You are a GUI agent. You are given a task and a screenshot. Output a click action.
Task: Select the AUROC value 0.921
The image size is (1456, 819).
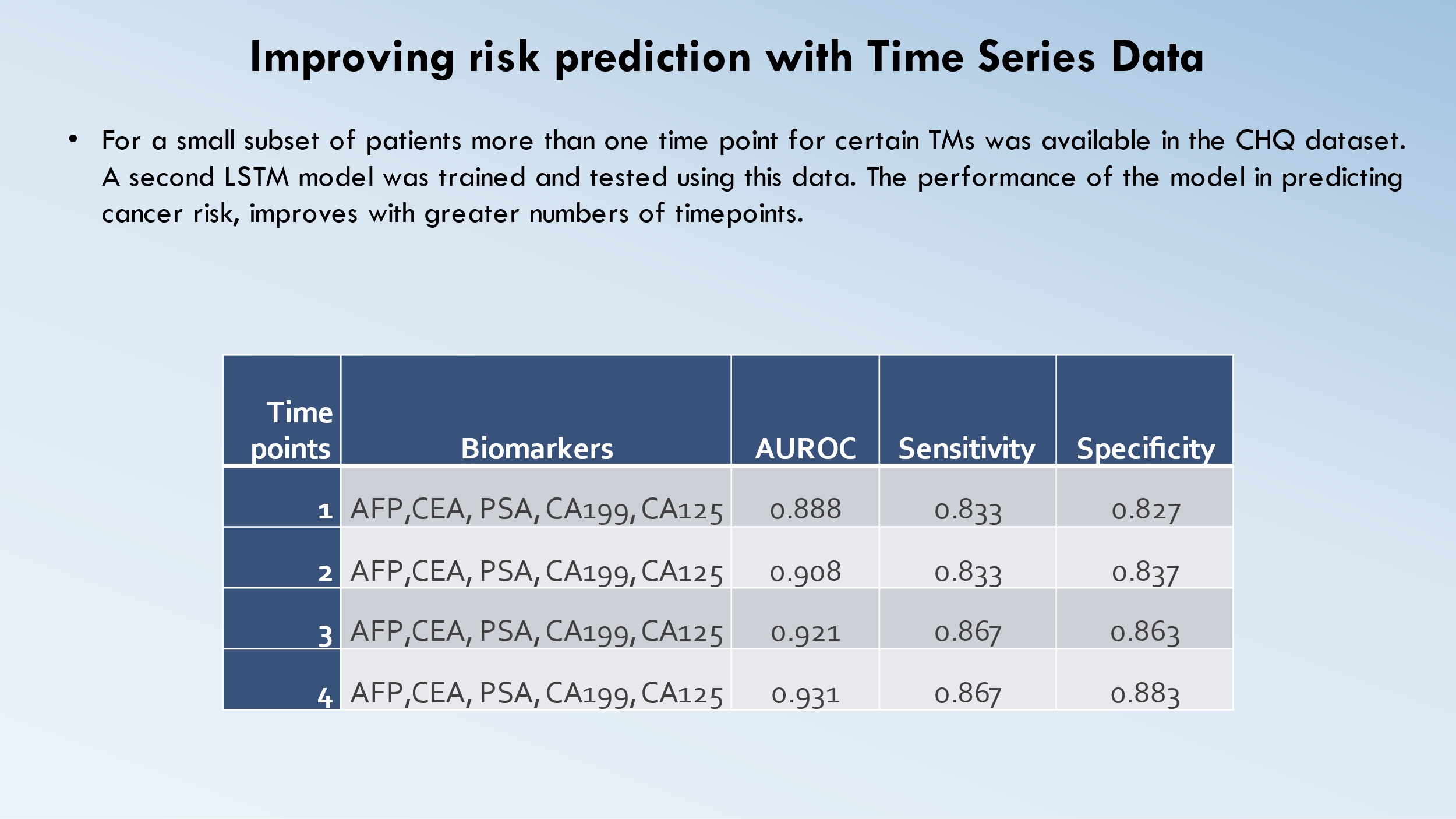tap(805, 632)
